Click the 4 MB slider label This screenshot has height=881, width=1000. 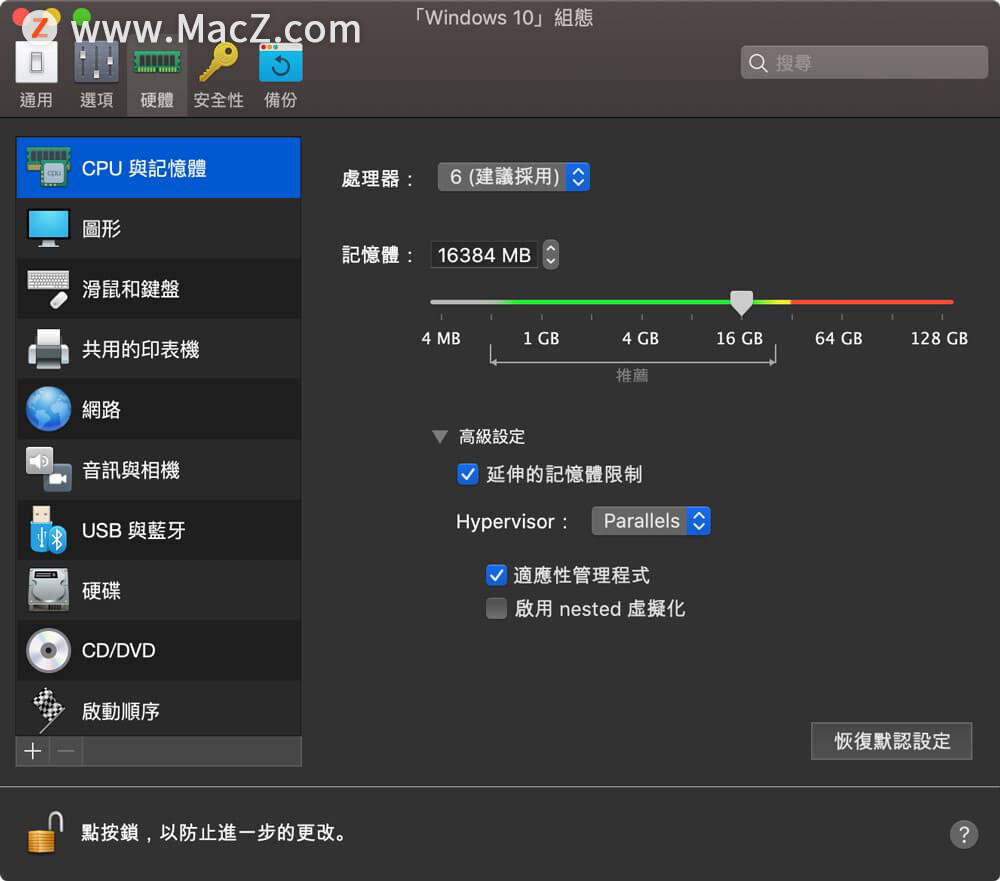point(441,338)
